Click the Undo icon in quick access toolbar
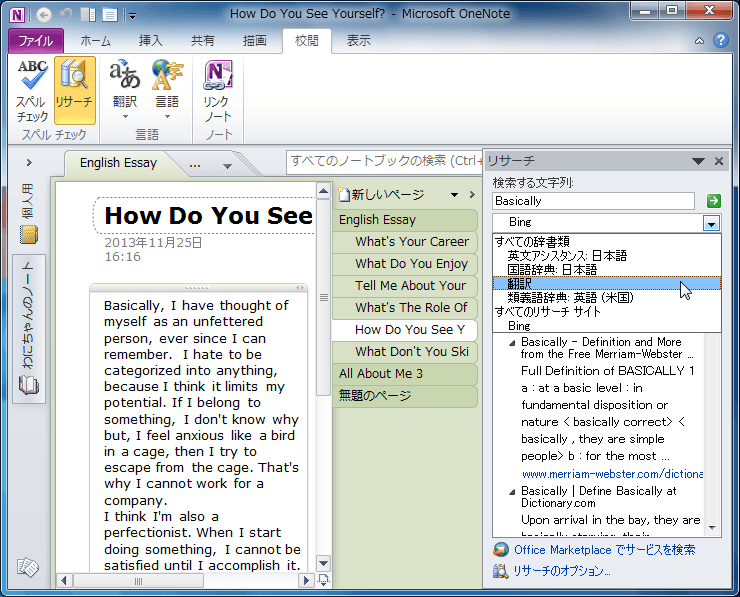This screenshot has width=740, height=597. point(66,15)
